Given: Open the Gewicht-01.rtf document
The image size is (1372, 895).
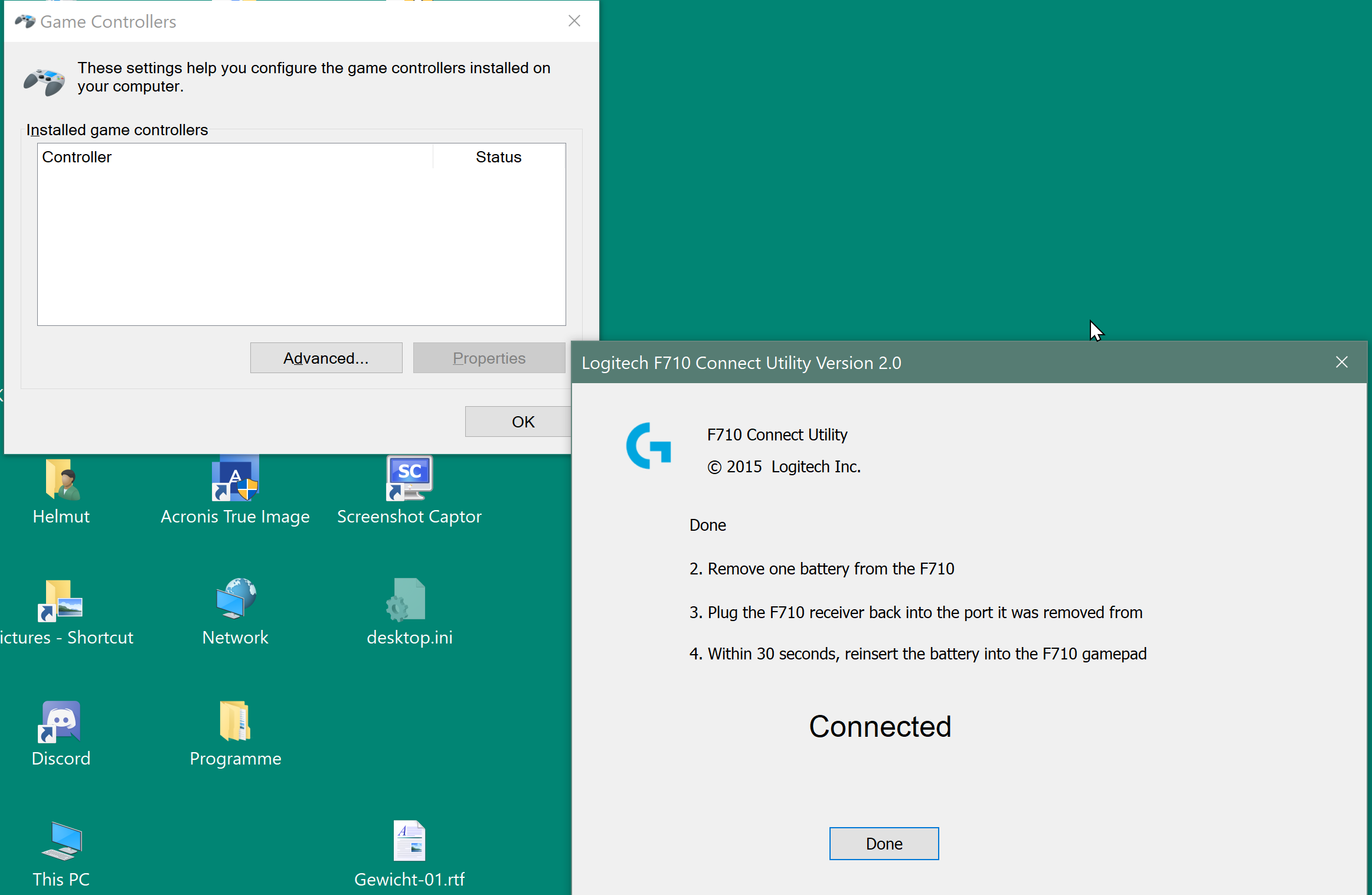Looking at the screenshot, I should tap(409, 842).
